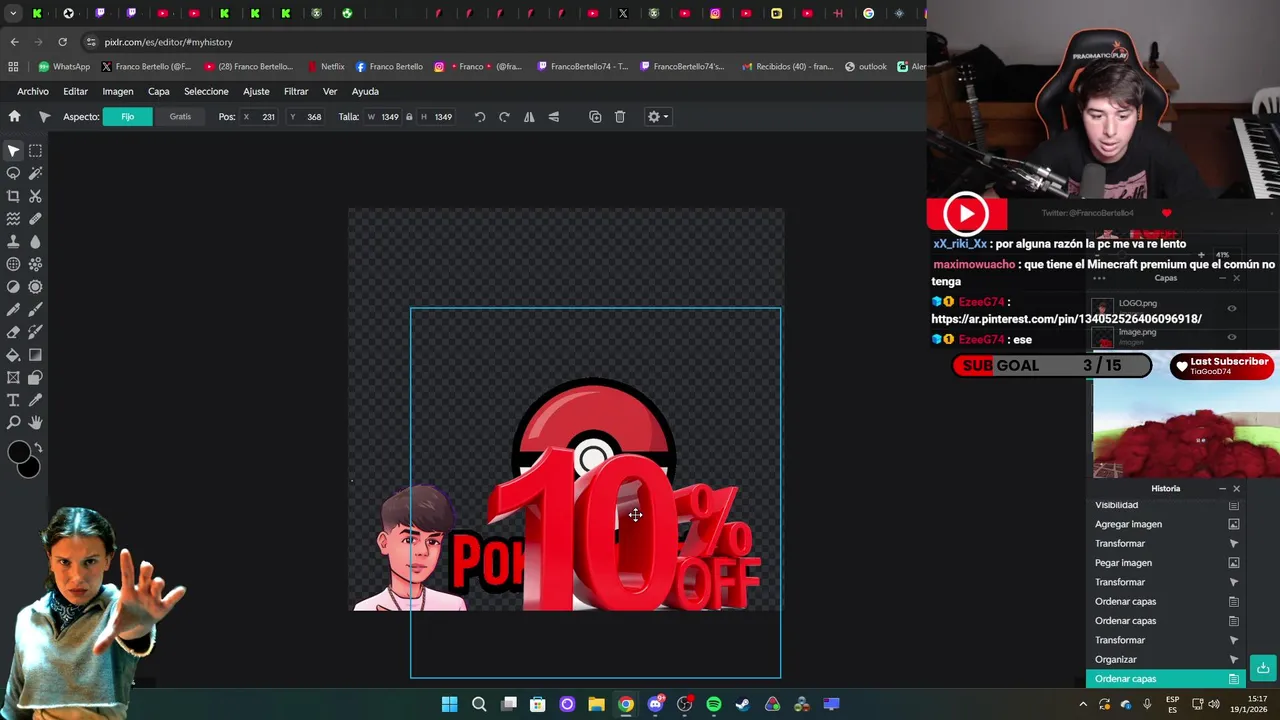Set aspect to Gratis

[180, 117]
